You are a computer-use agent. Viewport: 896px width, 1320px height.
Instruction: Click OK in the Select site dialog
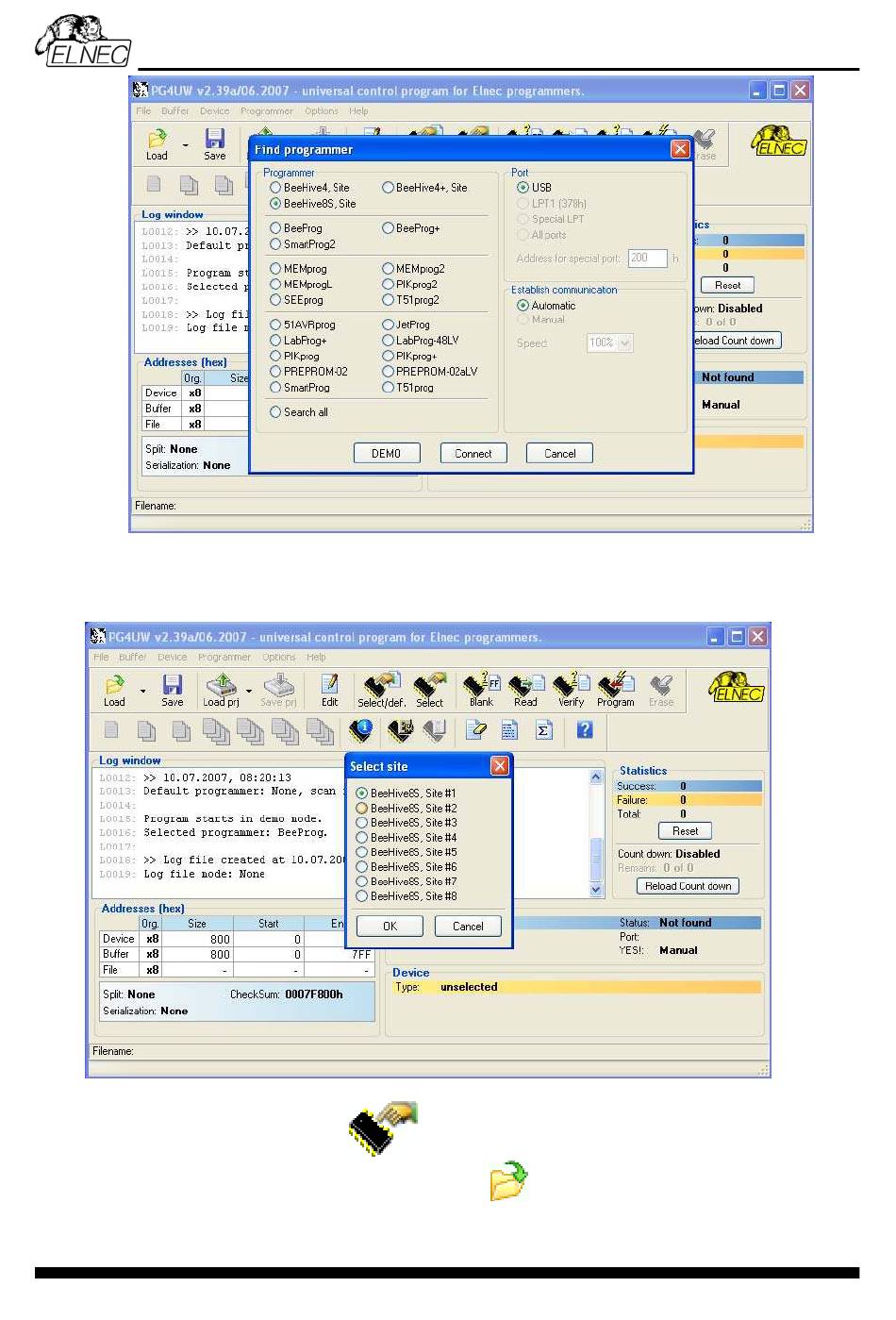390,927
